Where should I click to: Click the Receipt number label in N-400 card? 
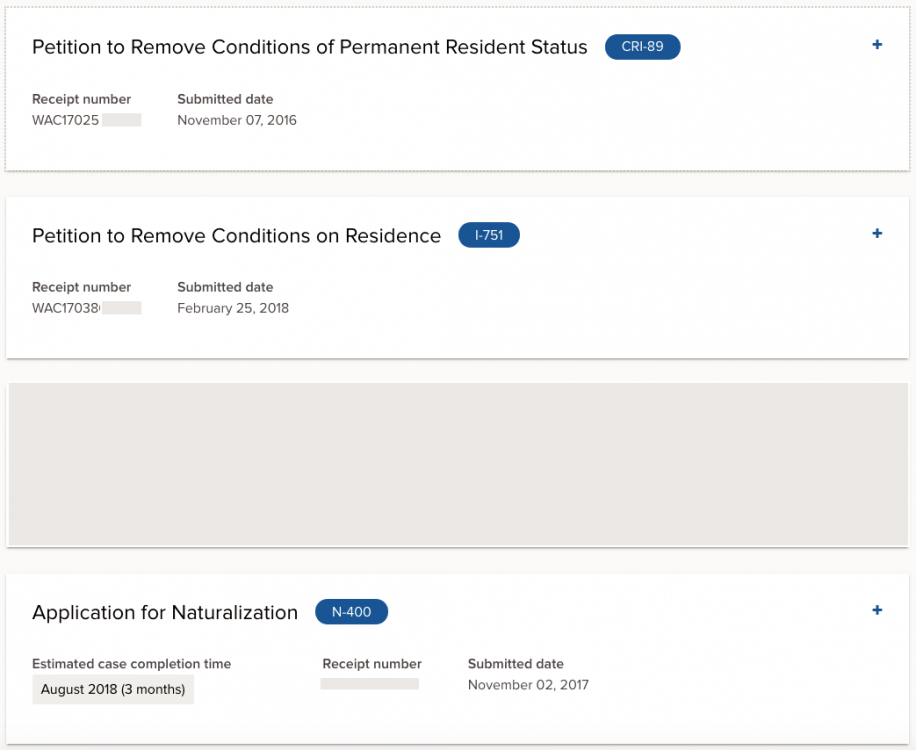(372, 664)
